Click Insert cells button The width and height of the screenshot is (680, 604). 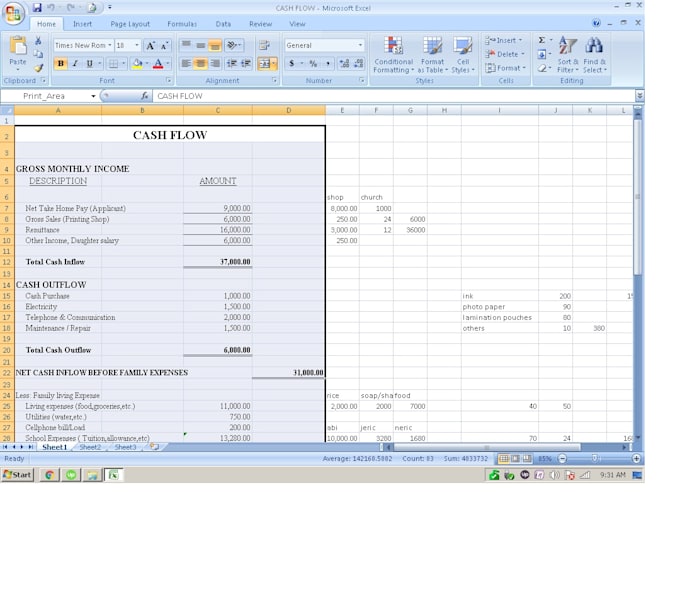(503, 40)
